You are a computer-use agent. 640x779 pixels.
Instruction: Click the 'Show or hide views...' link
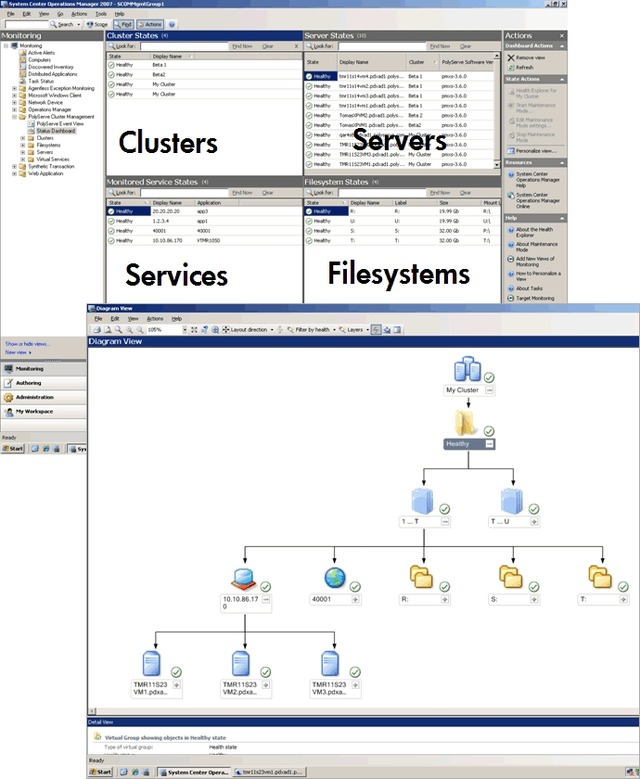(x=27, y=344)
